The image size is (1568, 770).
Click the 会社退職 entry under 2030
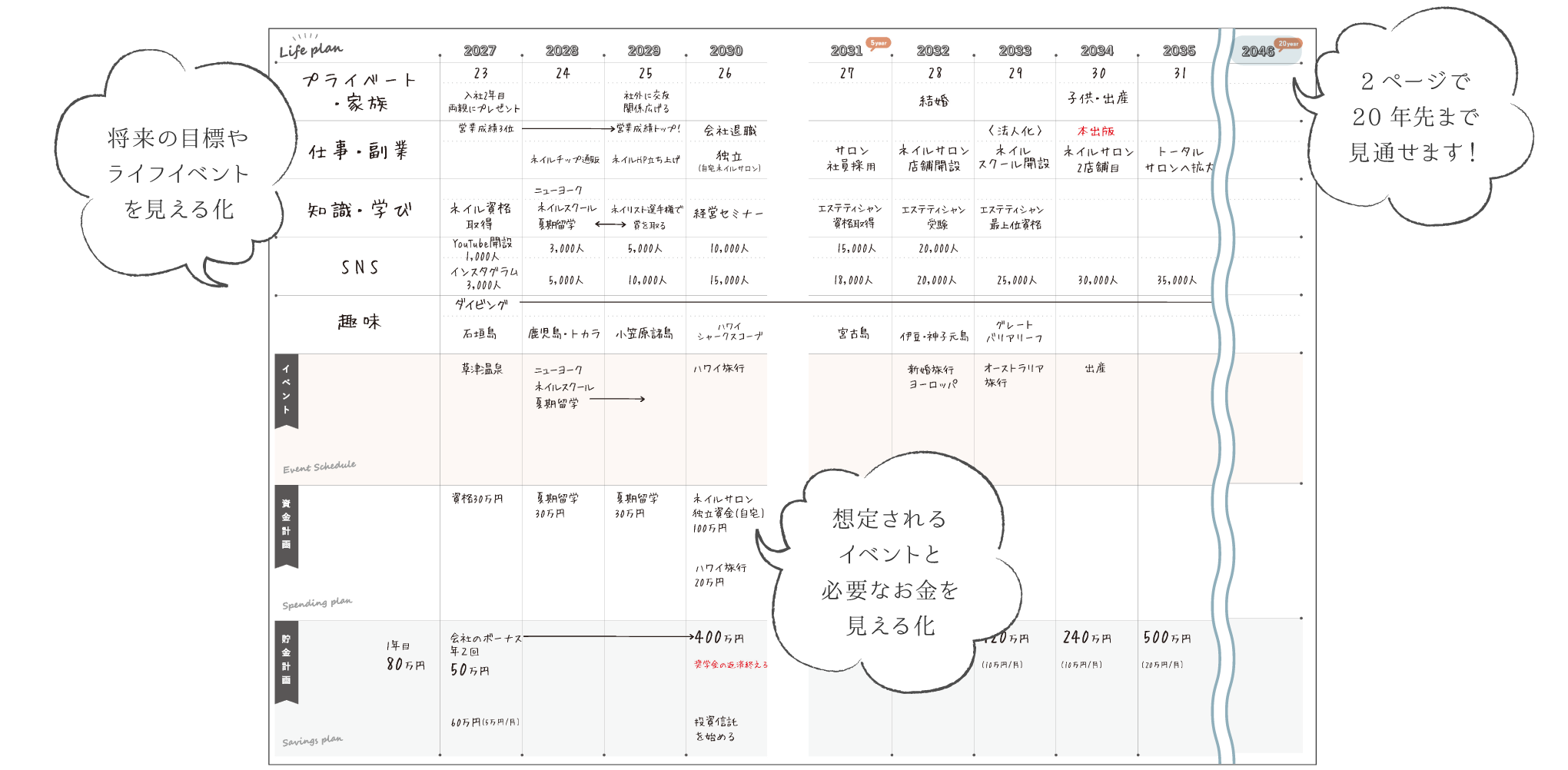pos(730,131)
